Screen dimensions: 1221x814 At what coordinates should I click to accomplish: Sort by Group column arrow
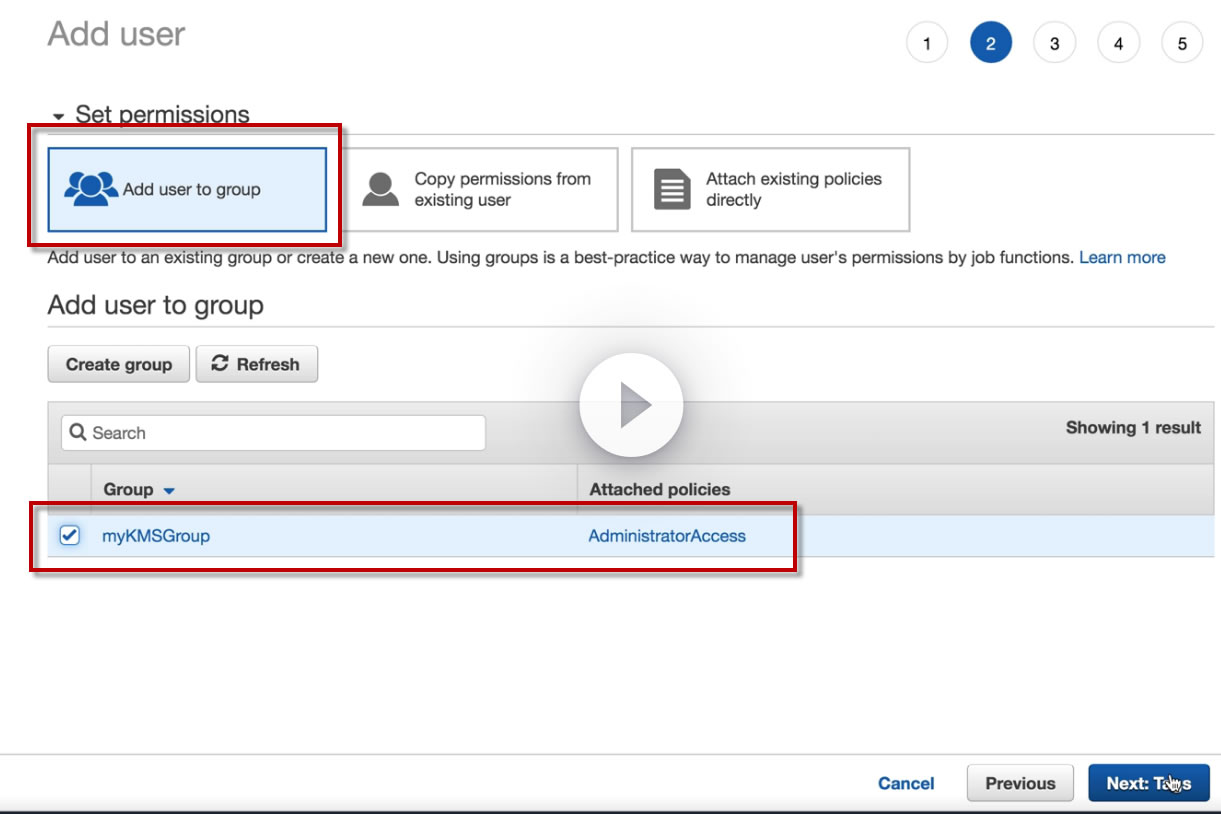pos(169,490)
